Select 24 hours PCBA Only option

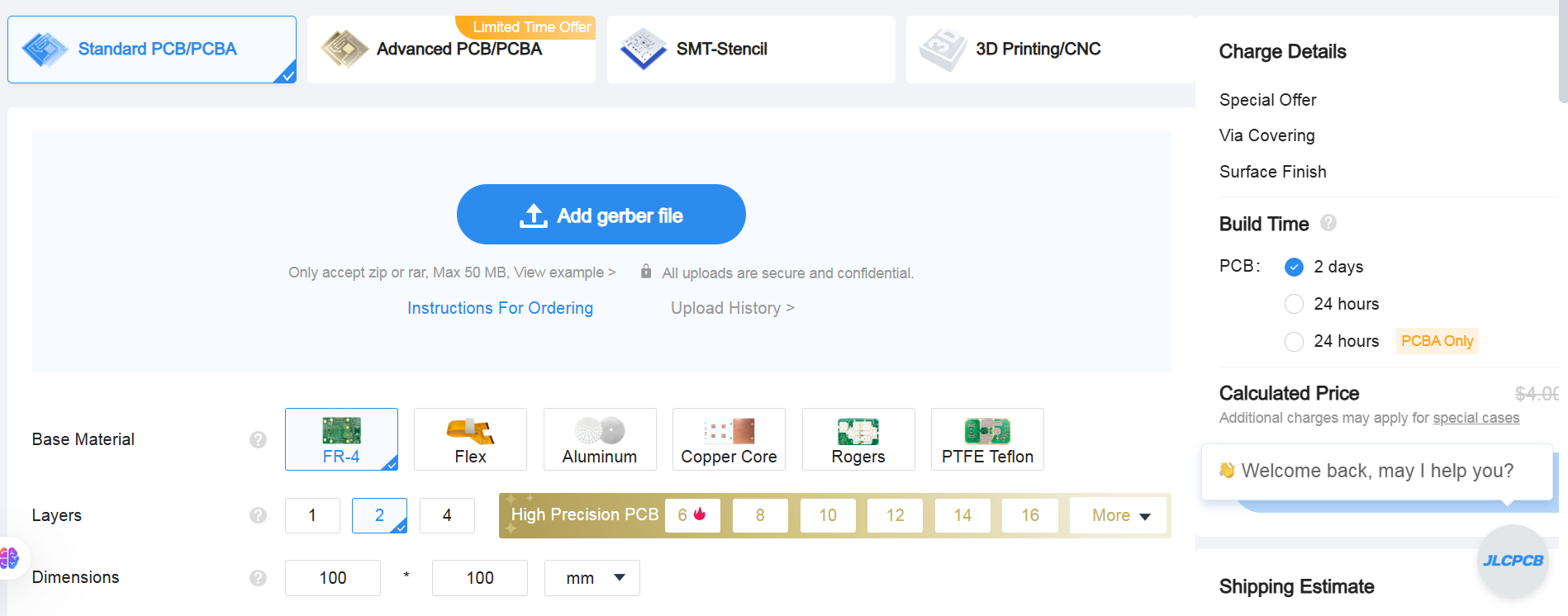[x=1295, y=341]
